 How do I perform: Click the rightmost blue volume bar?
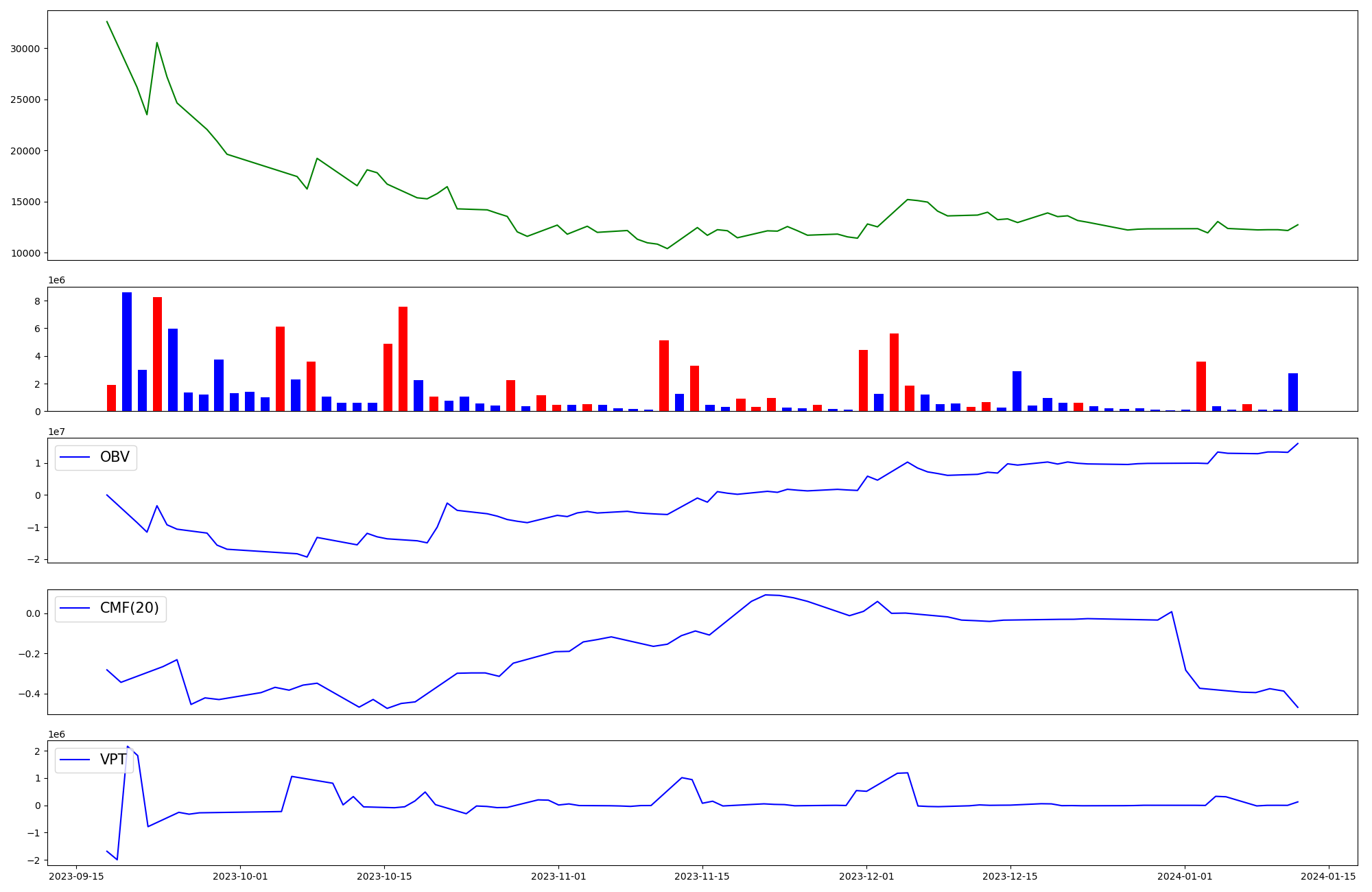[x=1292, y=392]
